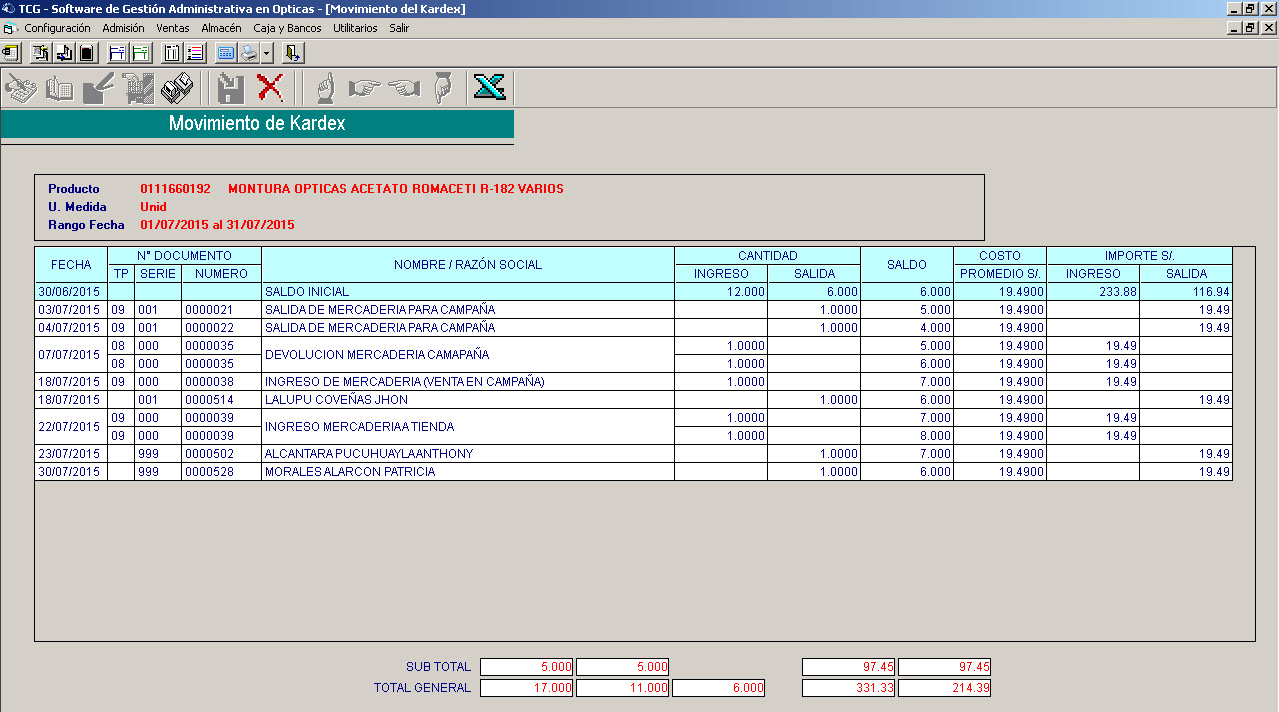The width and height of the screenshot is (1279, 712).
Task: Open the Ventas menu
Action: click(172, 28)
